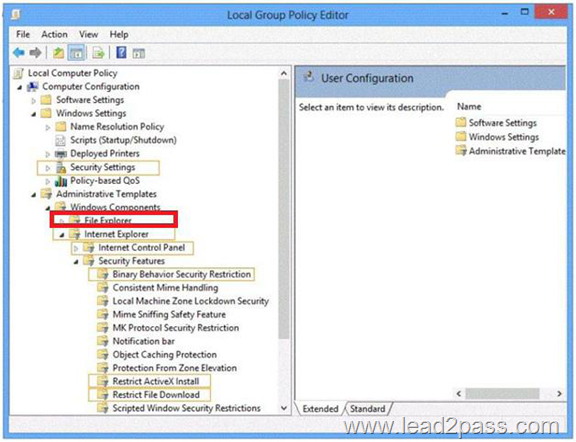Collapse the Computer Configuration node

point(20,87)
